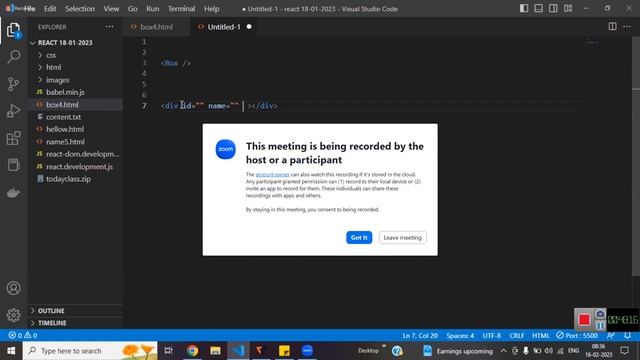The width and height of the screenshot is (640, 360).
Task: Open Google Chrome from the taskbar
Action: click(x=192, y=351)
